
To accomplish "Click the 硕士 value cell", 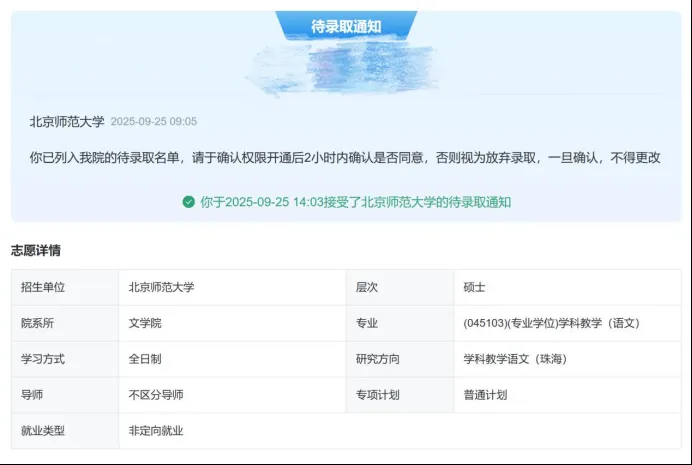I will coord(567,287).
